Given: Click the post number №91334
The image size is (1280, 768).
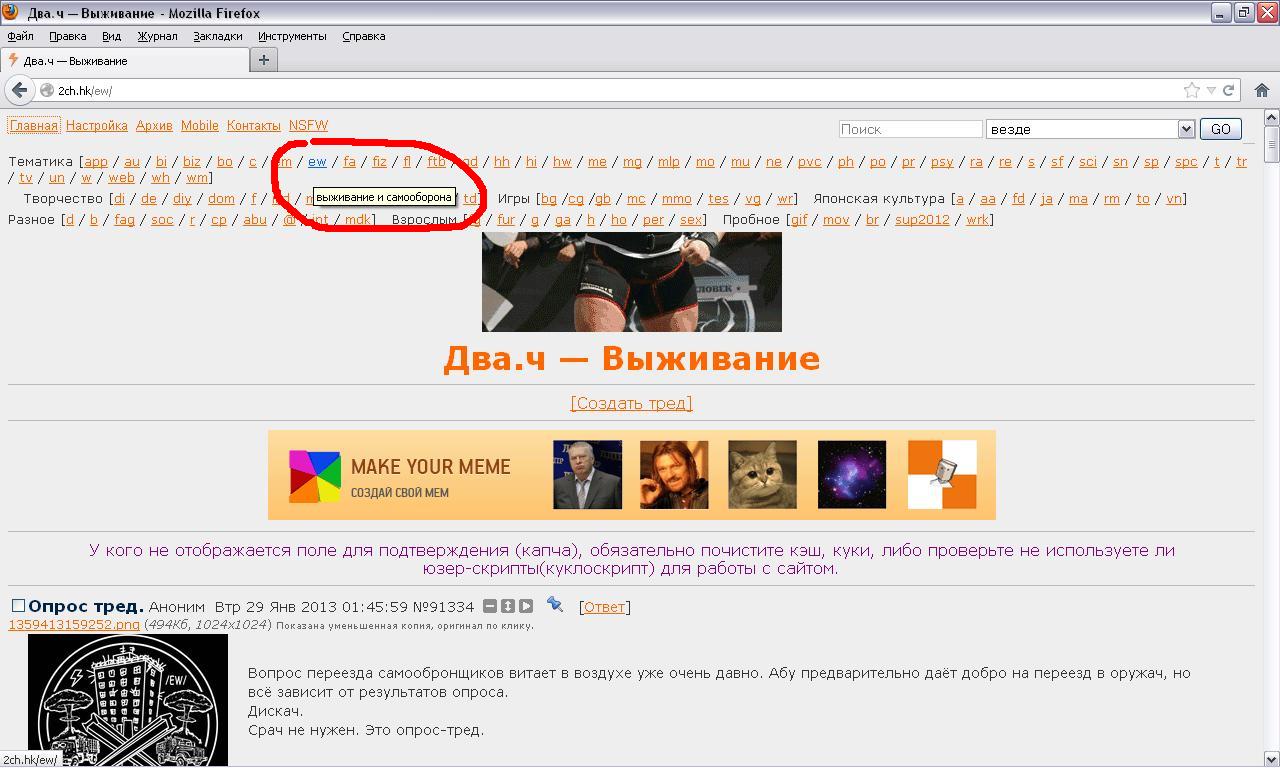Looking at the screenshot, I should point(443,607).
